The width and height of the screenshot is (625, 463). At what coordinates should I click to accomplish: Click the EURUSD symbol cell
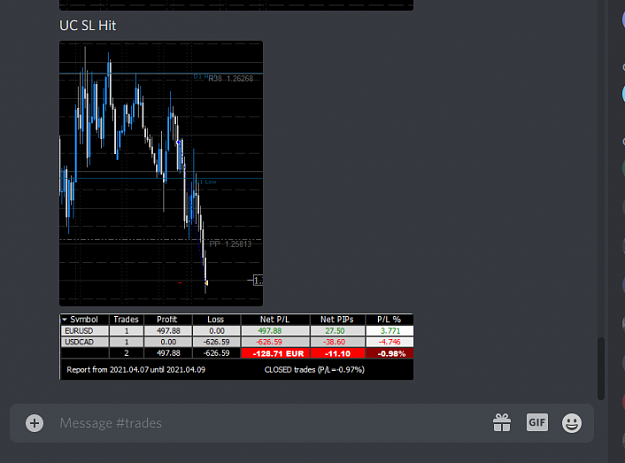tap(85, 331)
